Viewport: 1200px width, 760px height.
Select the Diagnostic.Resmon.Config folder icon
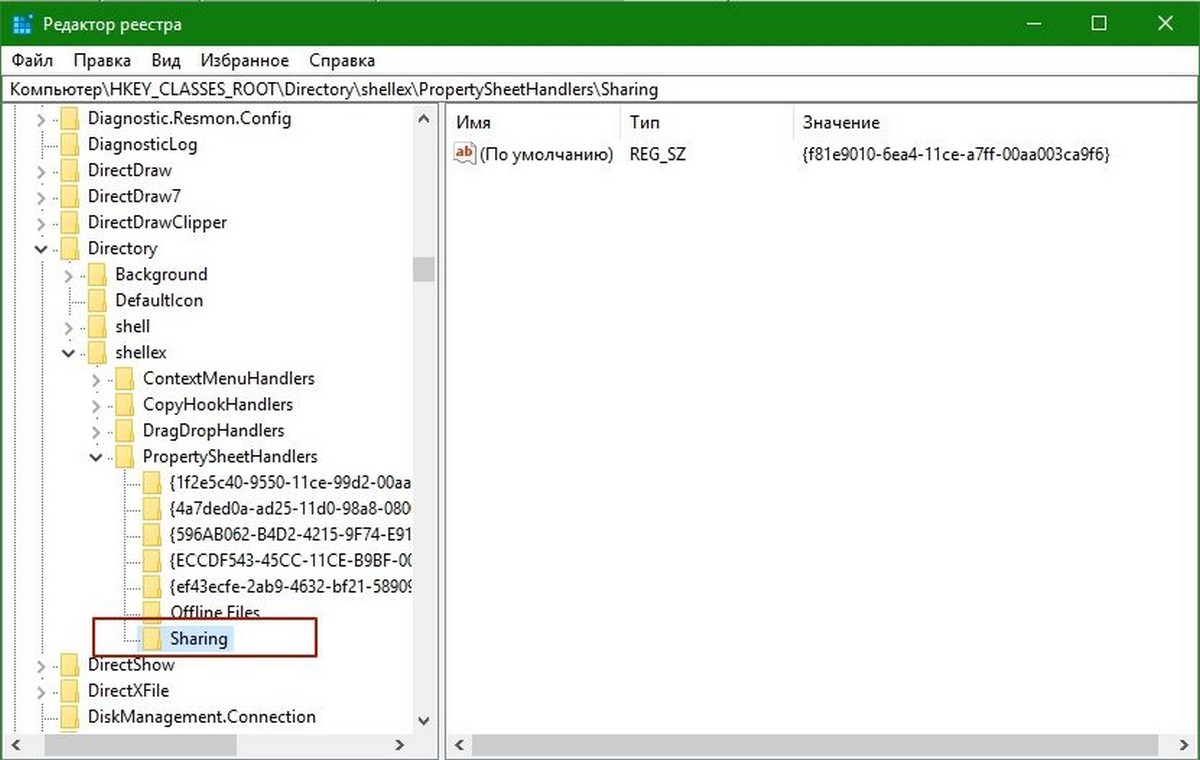[x=69, y=118]
